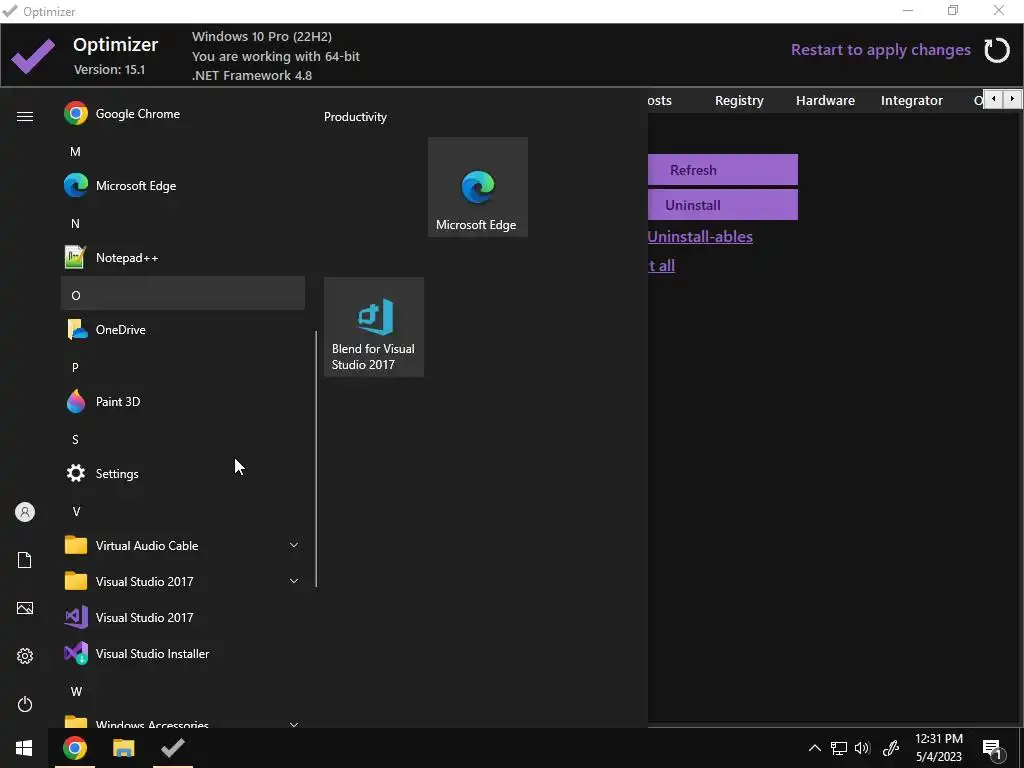
Task: Expand the Start menu hamburger navigation
Action: click(x=25, y=116)
